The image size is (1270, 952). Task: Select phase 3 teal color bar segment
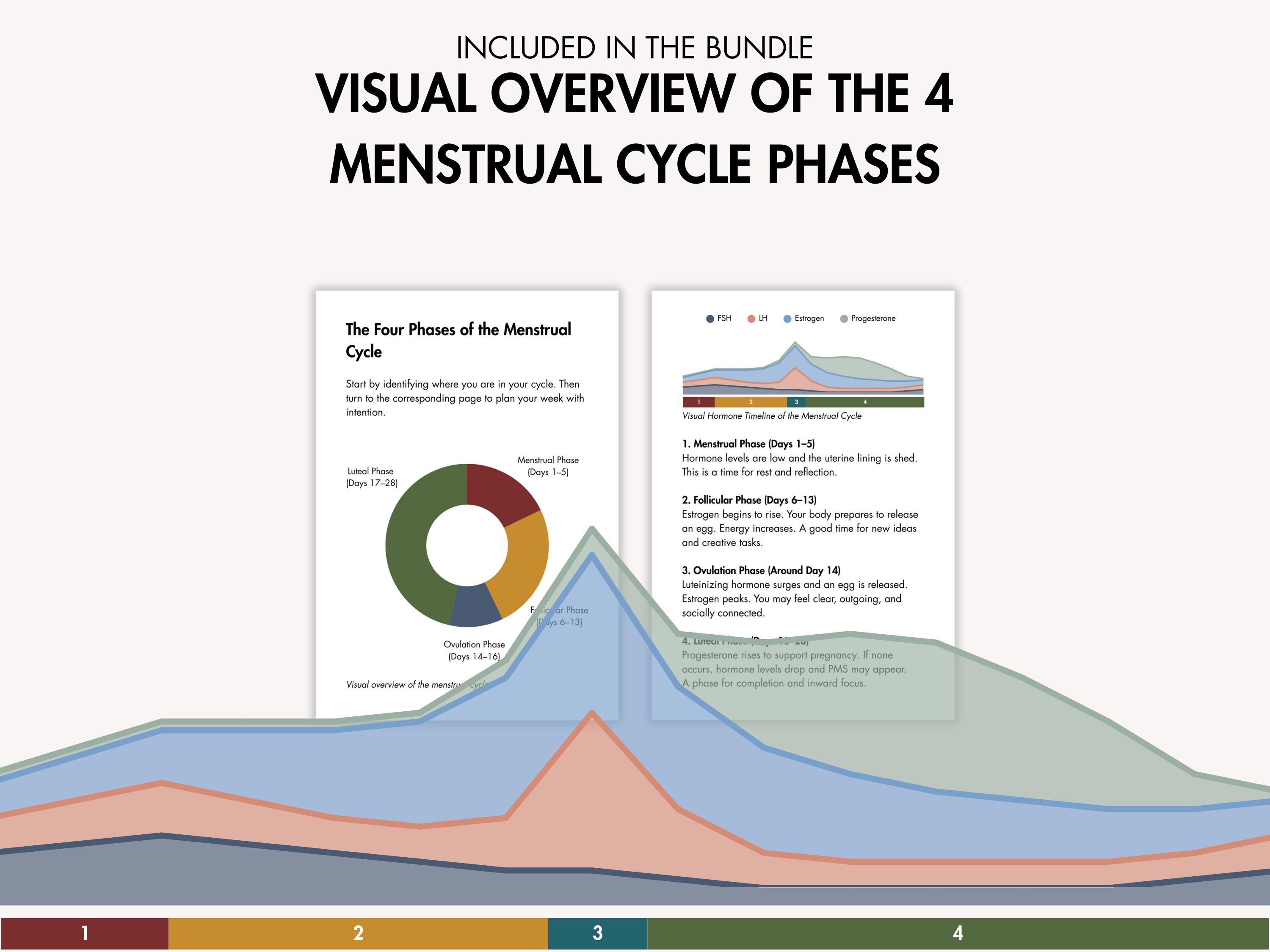click(x=796, y=402)
